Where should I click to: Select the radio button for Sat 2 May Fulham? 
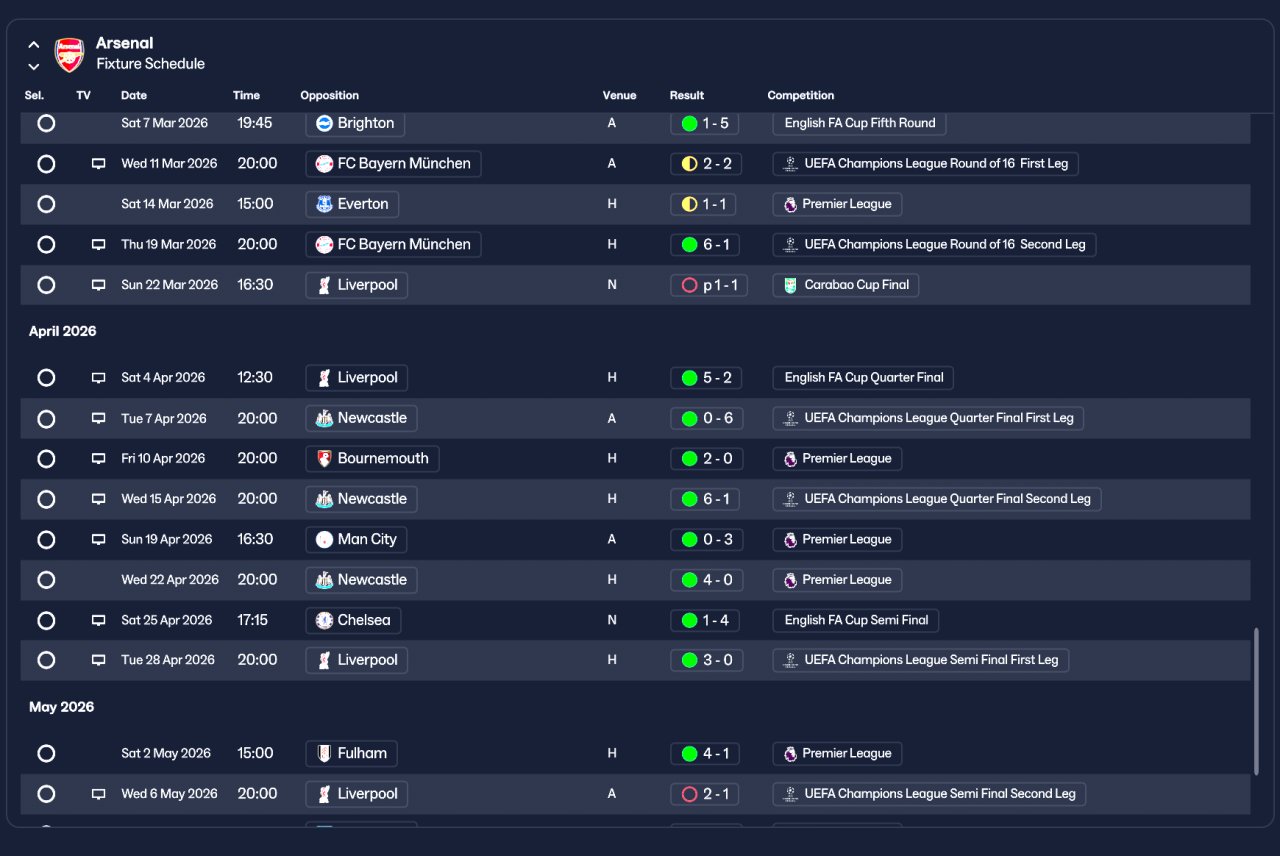[x=46, y=754]
